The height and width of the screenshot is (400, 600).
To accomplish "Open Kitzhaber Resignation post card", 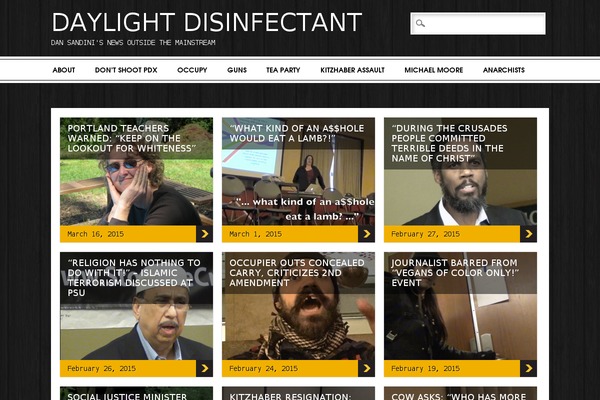I will click(298, 393).
